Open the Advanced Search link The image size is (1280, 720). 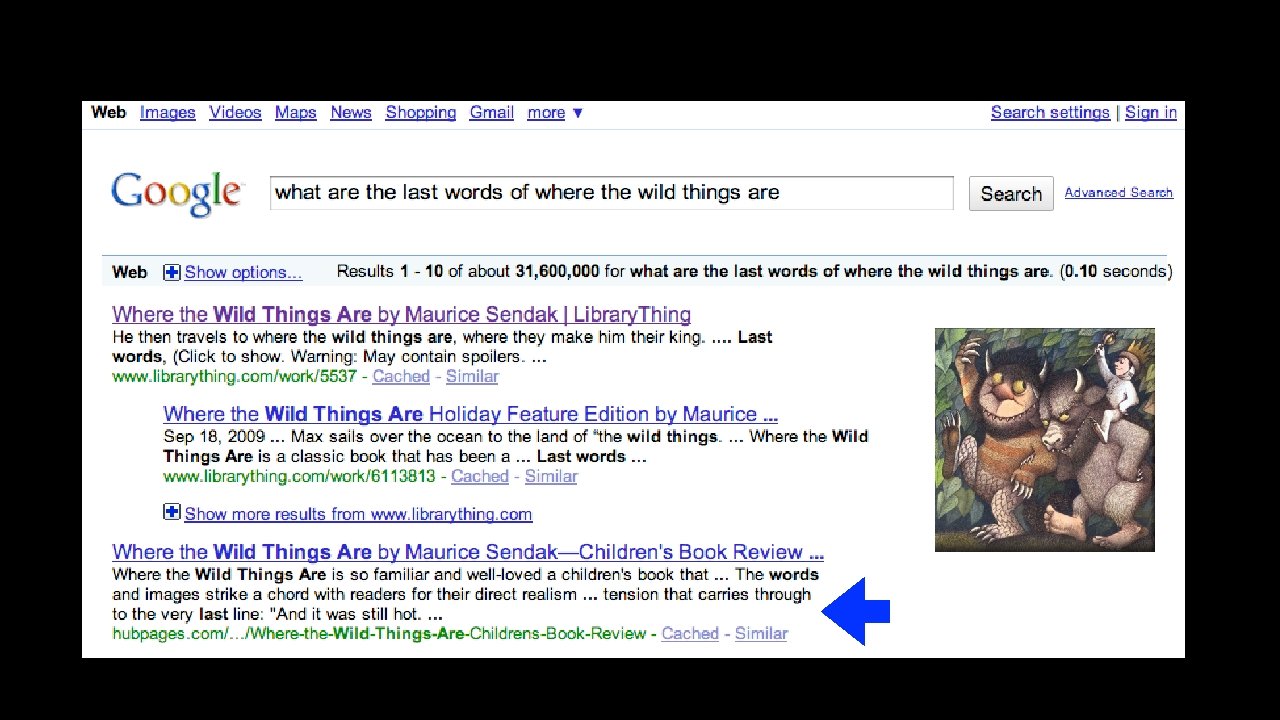tap(1119, 193)
